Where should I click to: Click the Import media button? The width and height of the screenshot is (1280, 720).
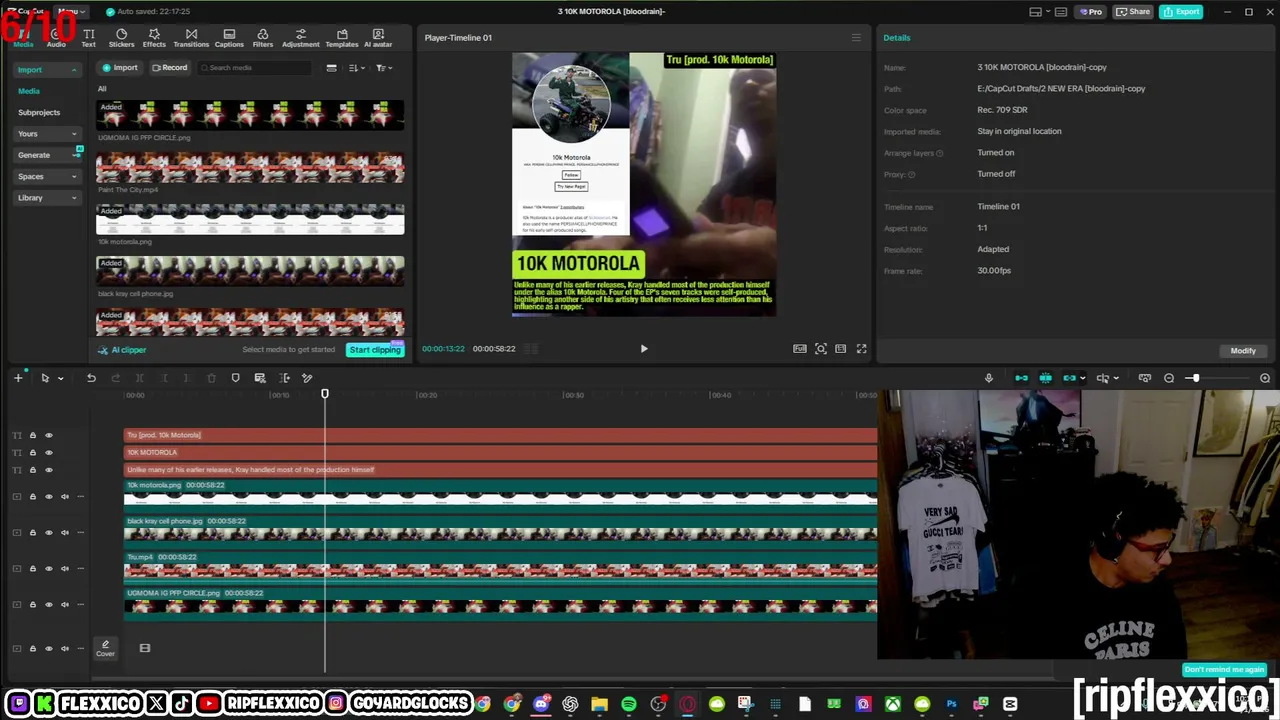click(119, 68)
